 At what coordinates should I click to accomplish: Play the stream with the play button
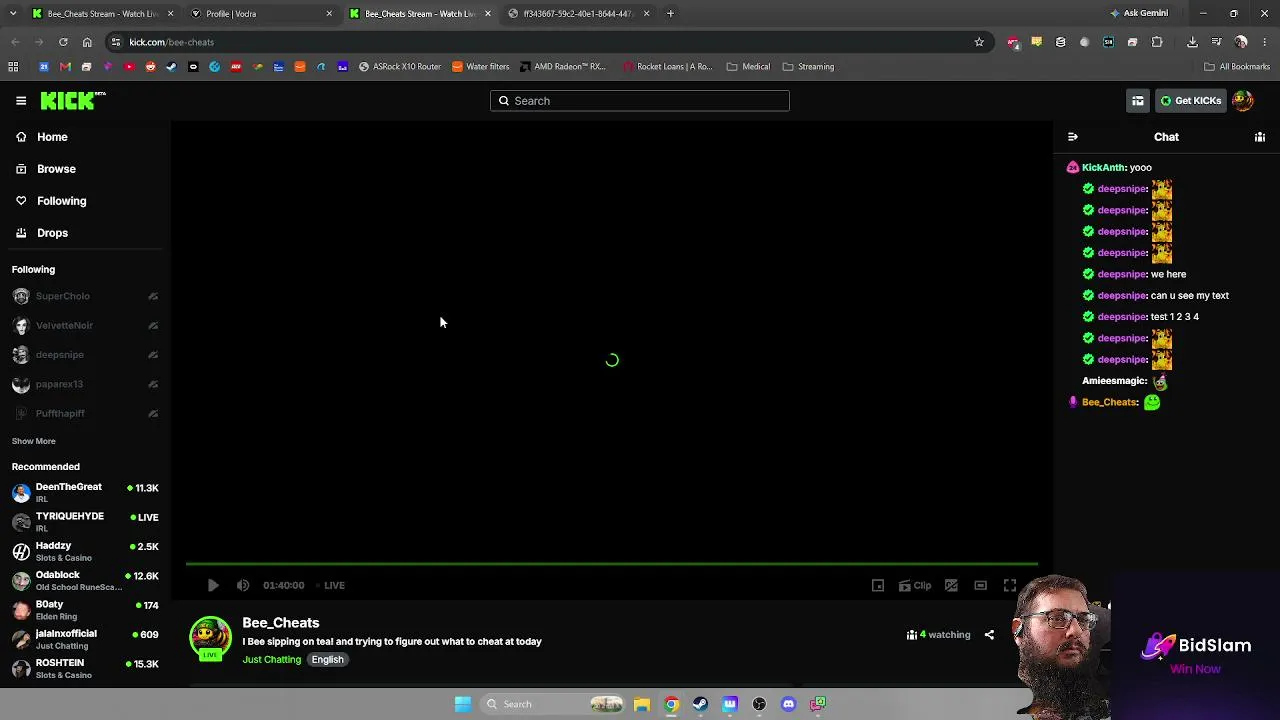pyautogui.click(x=213, y=585)
